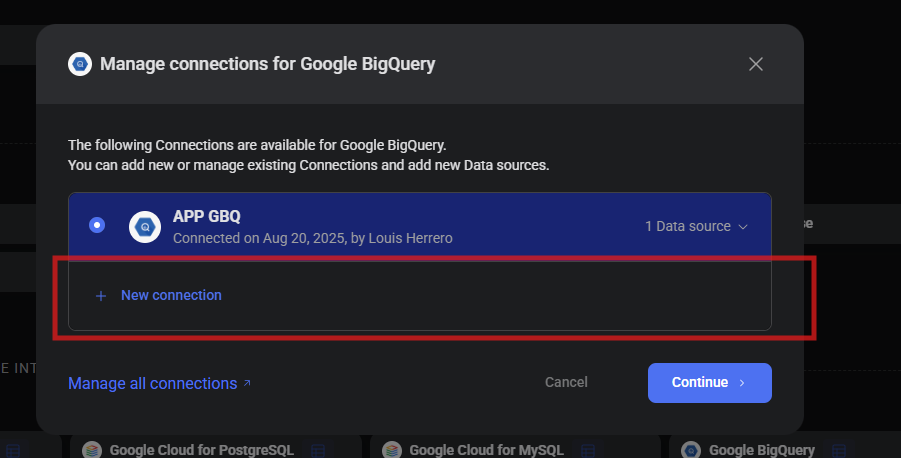Click the plus icon beside New connection
Screen dimensions: 901x458
pos(101,296)
